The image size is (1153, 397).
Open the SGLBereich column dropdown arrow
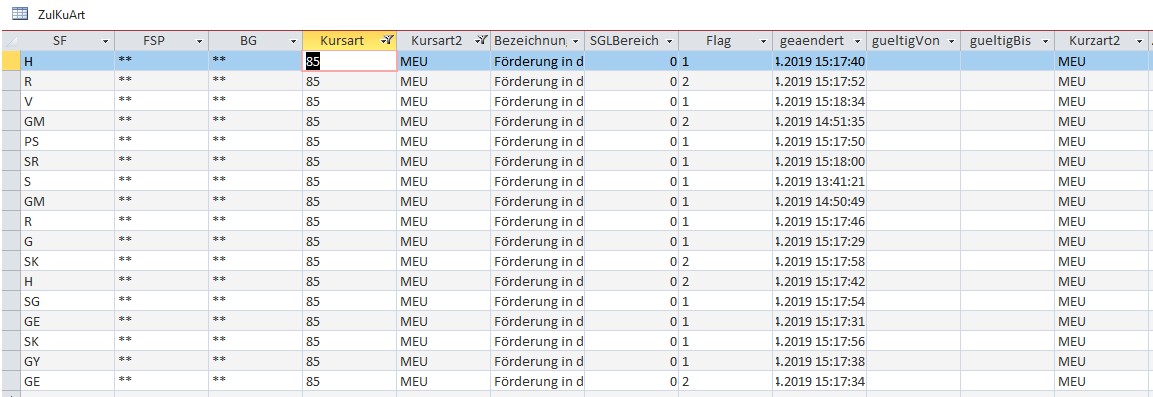(x=669, y=42)
